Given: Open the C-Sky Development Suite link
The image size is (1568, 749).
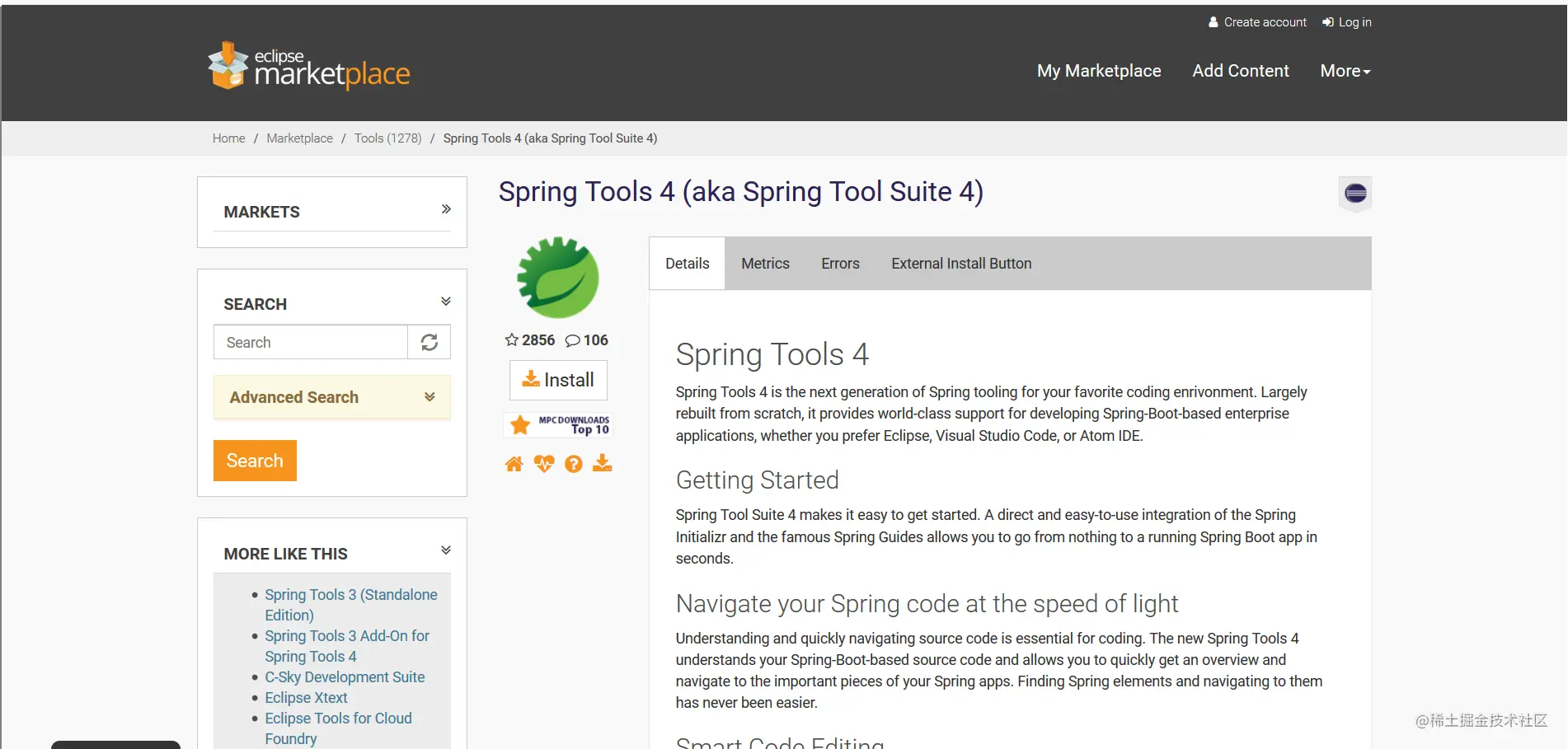Looking at the screenshot, I should 345,677.
